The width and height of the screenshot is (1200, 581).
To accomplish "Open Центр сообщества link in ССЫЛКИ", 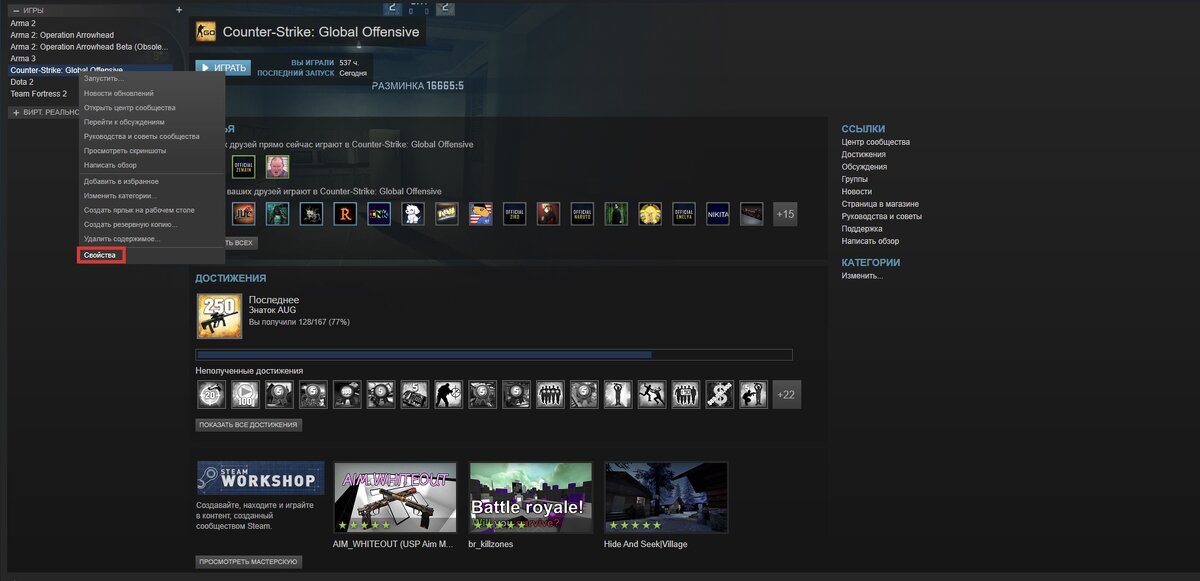I will pos(876,142).
